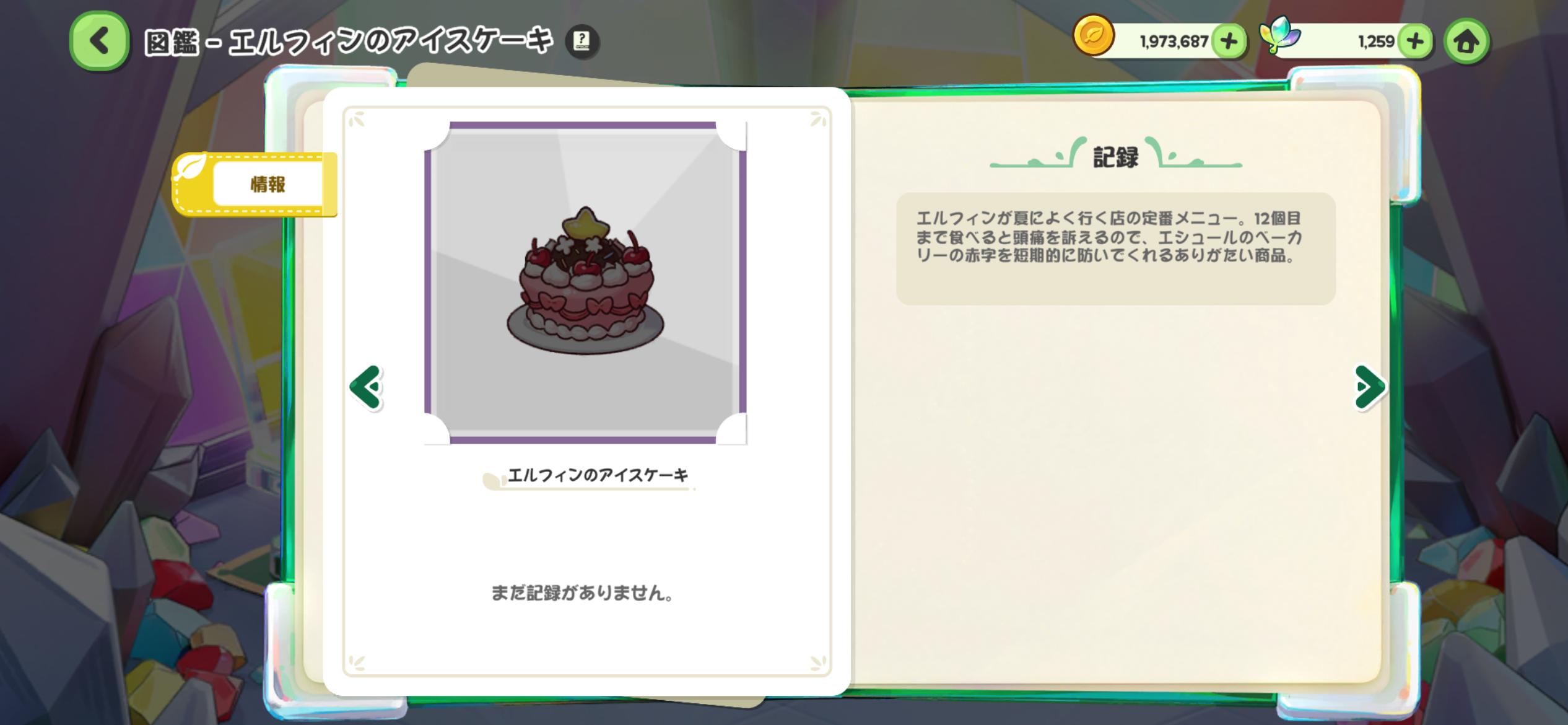This screenshot has width=1568, height=725.
Task: Tap the gold coin currency icon
Action: (1094, 35)
